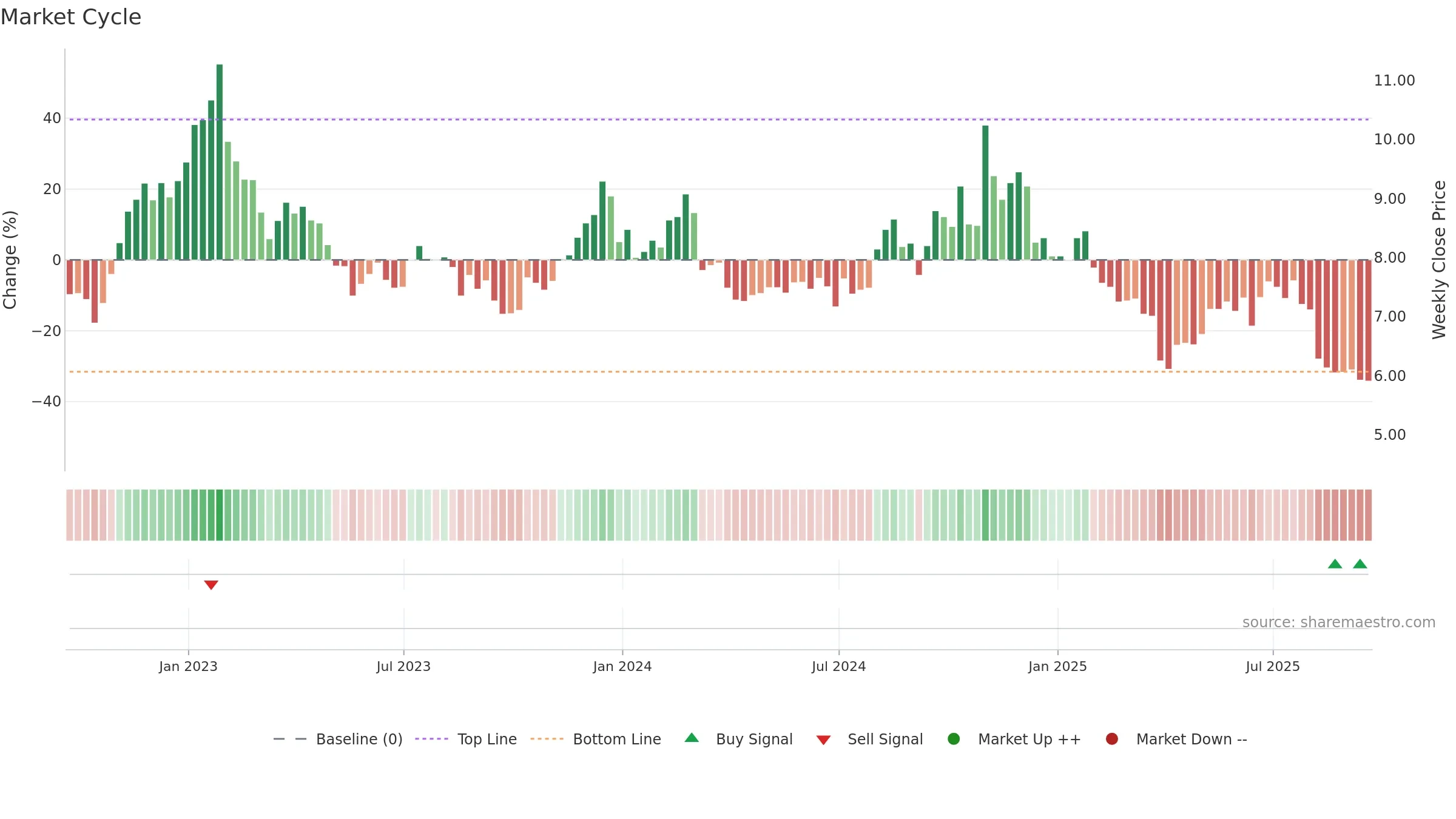Click the dark red Market Down circle in the legend
The width and height of the screenshot is (1456, 819).
pyautogui.click(x=1112, y=739)
